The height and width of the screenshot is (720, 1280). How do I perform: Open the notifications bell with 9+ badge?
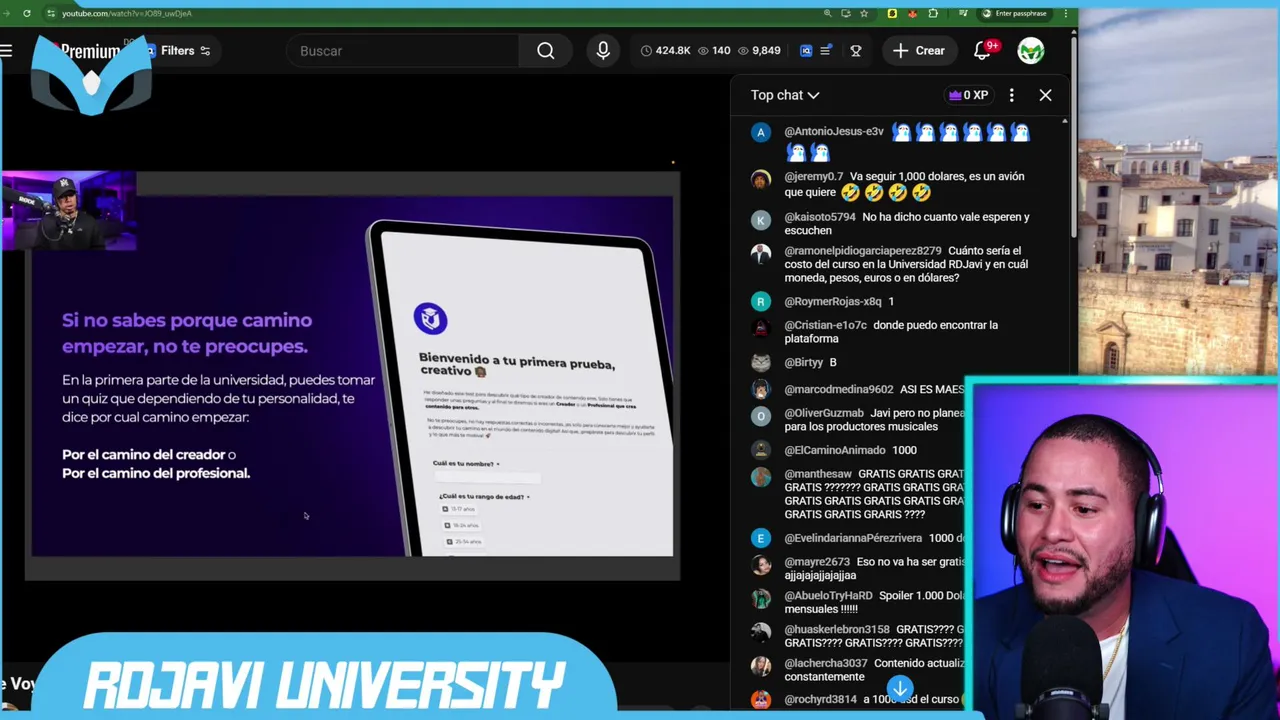click(x=983, y=51)
